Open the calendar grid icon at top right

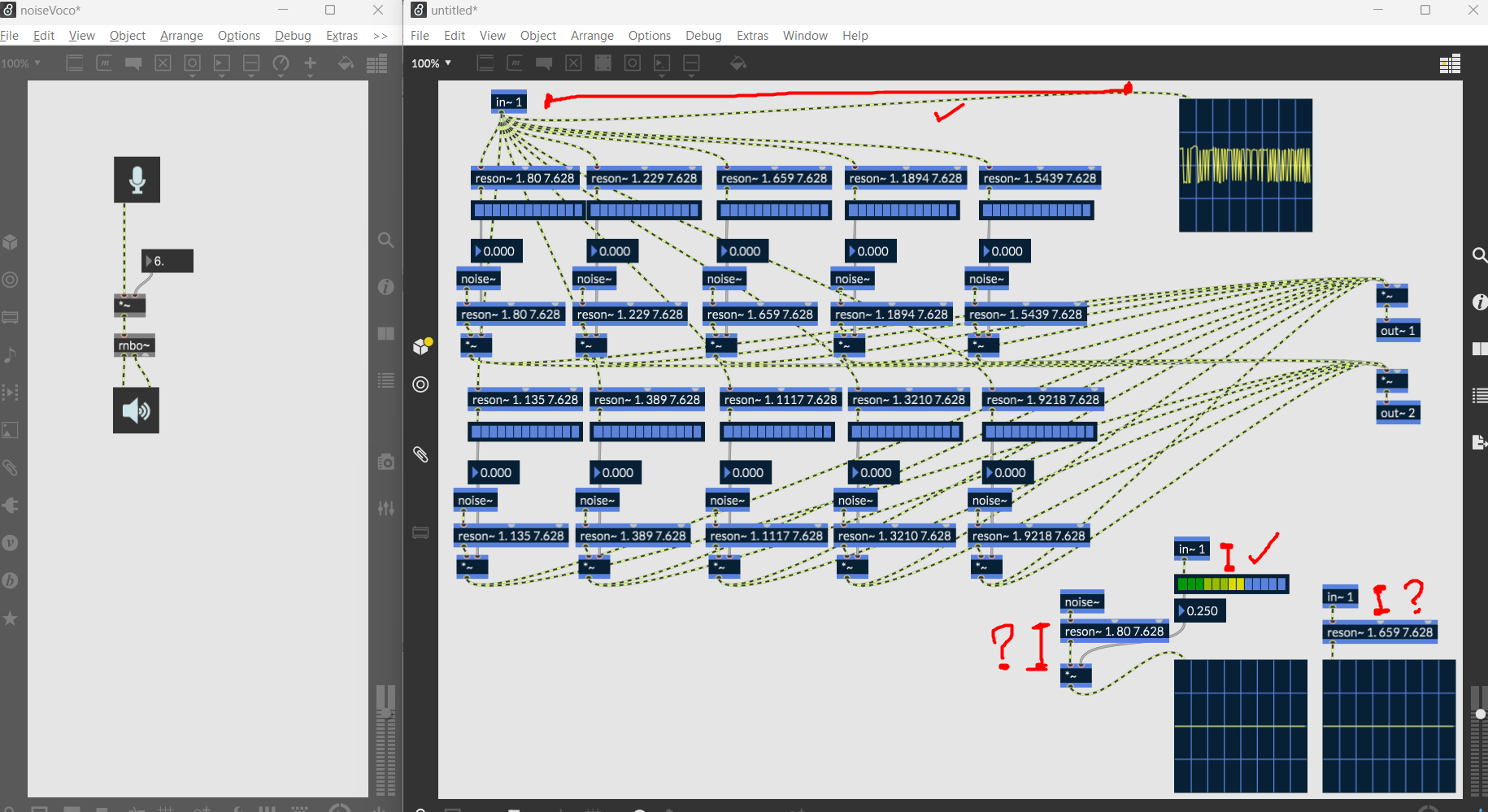point(1450,64)
